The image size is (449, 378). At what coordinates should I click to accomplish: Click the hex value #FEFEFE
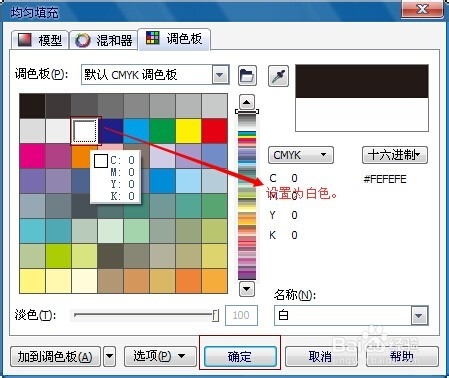click(x=385, y=179)
